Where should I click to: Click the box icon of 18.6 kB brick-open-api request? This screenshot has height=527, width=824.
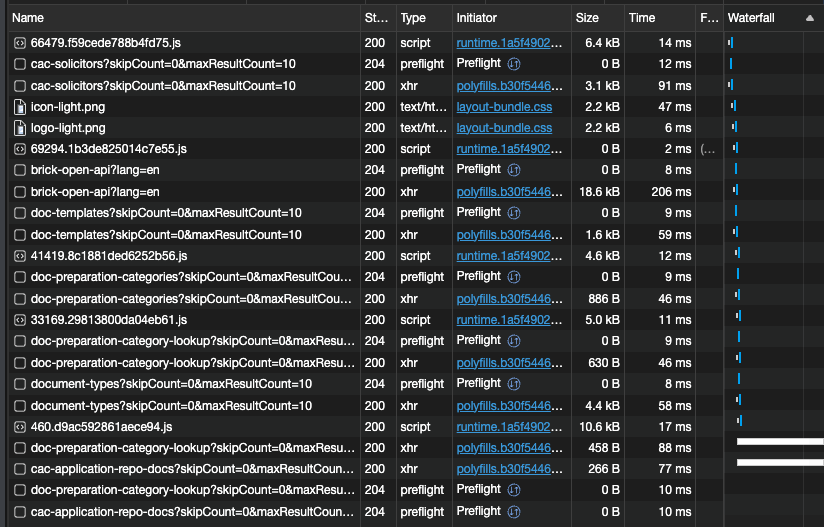coord(19,192)
